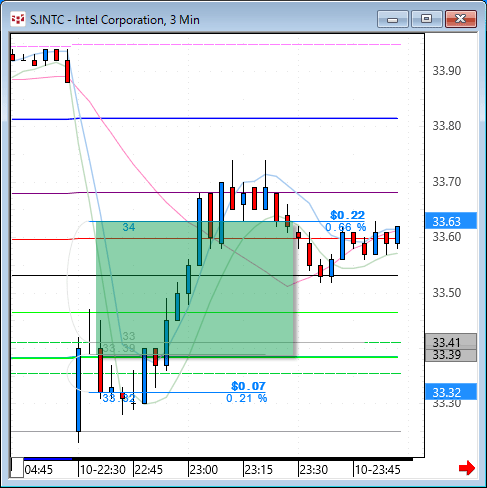Click the gray 33.41 price label
487x488 pixels.
(x=451, y=342)
